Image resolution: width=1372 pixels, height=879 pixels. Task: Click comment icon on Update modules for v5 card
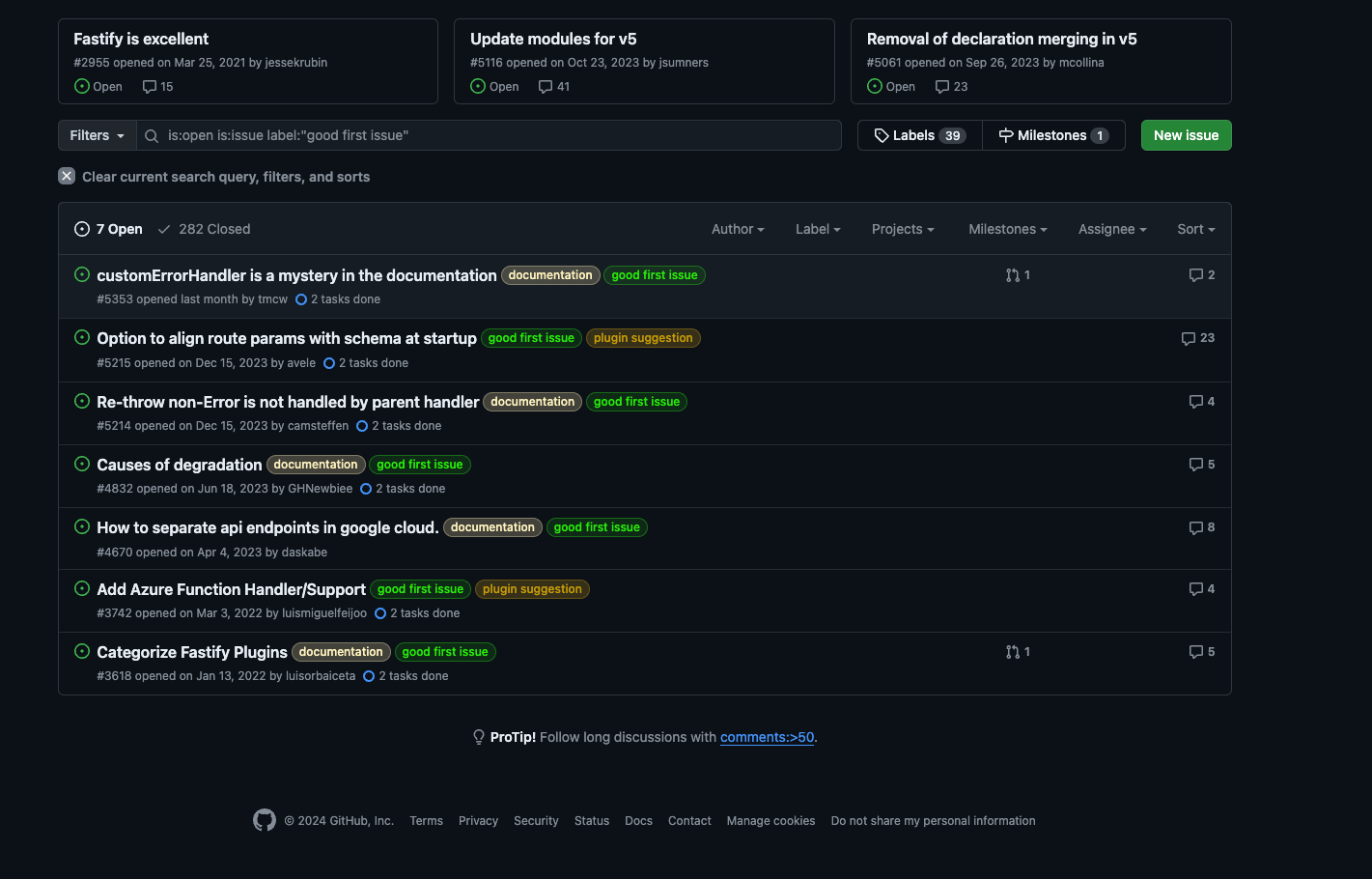(546, 87)
